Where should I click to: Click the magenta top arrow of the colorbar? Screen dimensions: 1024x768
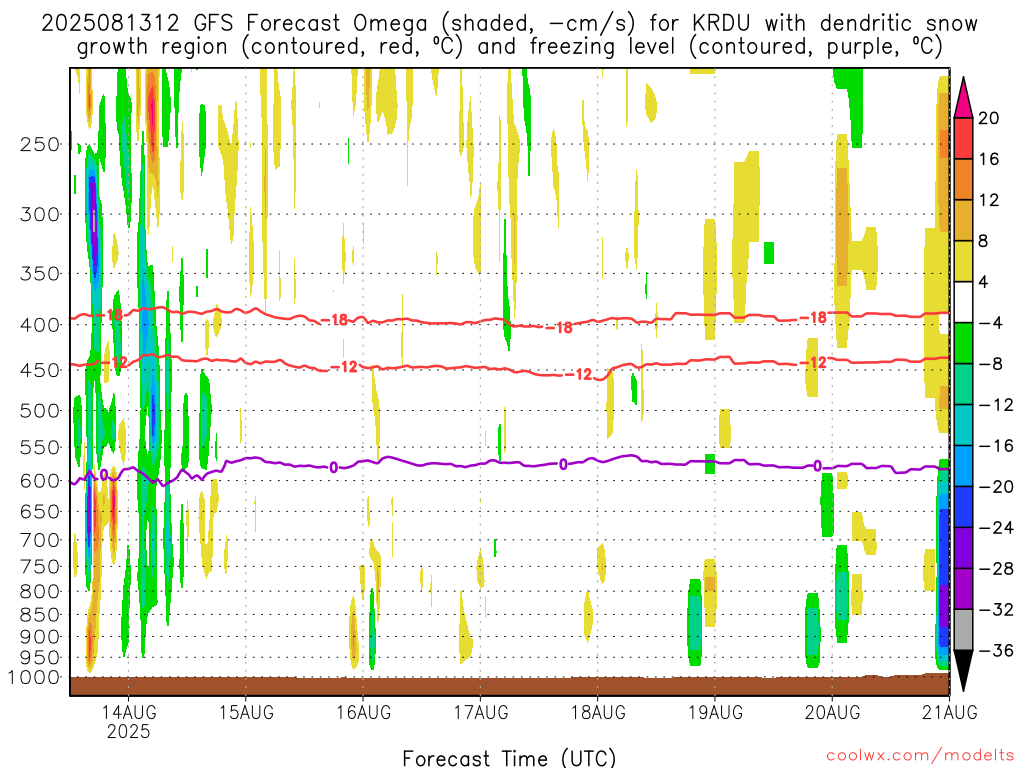tap(963, 100)
